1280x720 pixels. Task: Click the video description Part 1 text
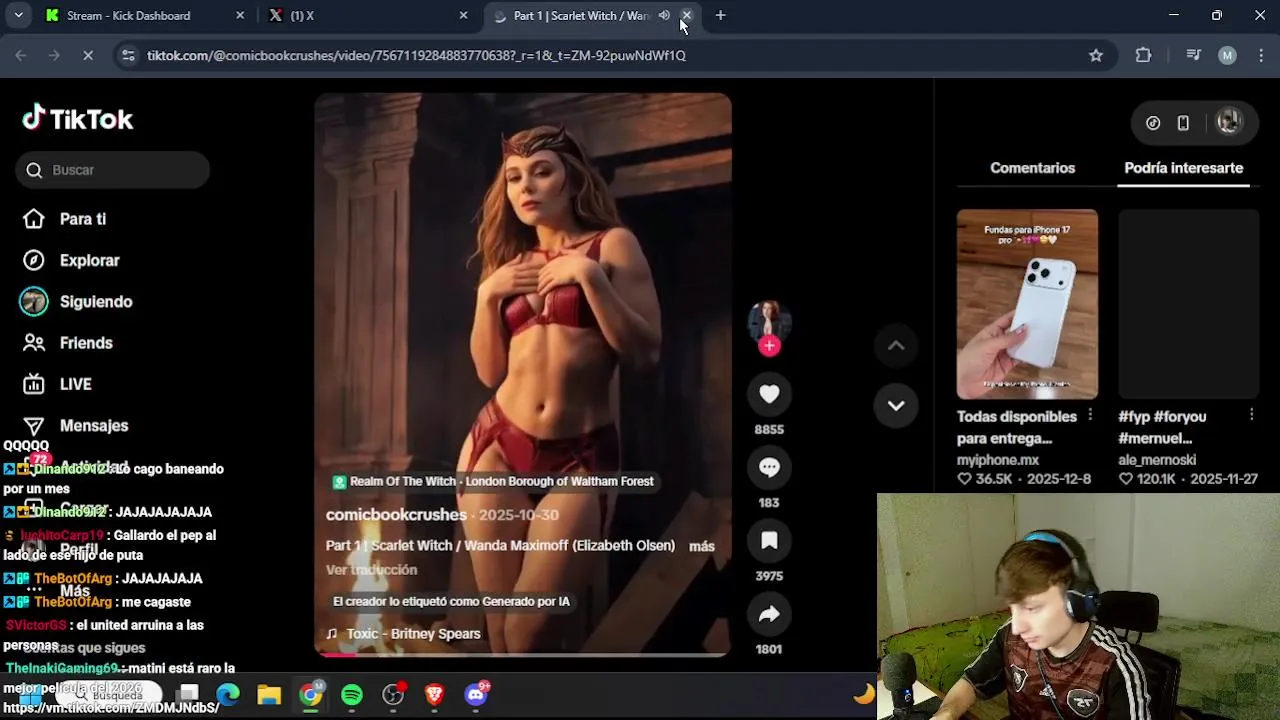pyautogui.click(x=500, y=546)
